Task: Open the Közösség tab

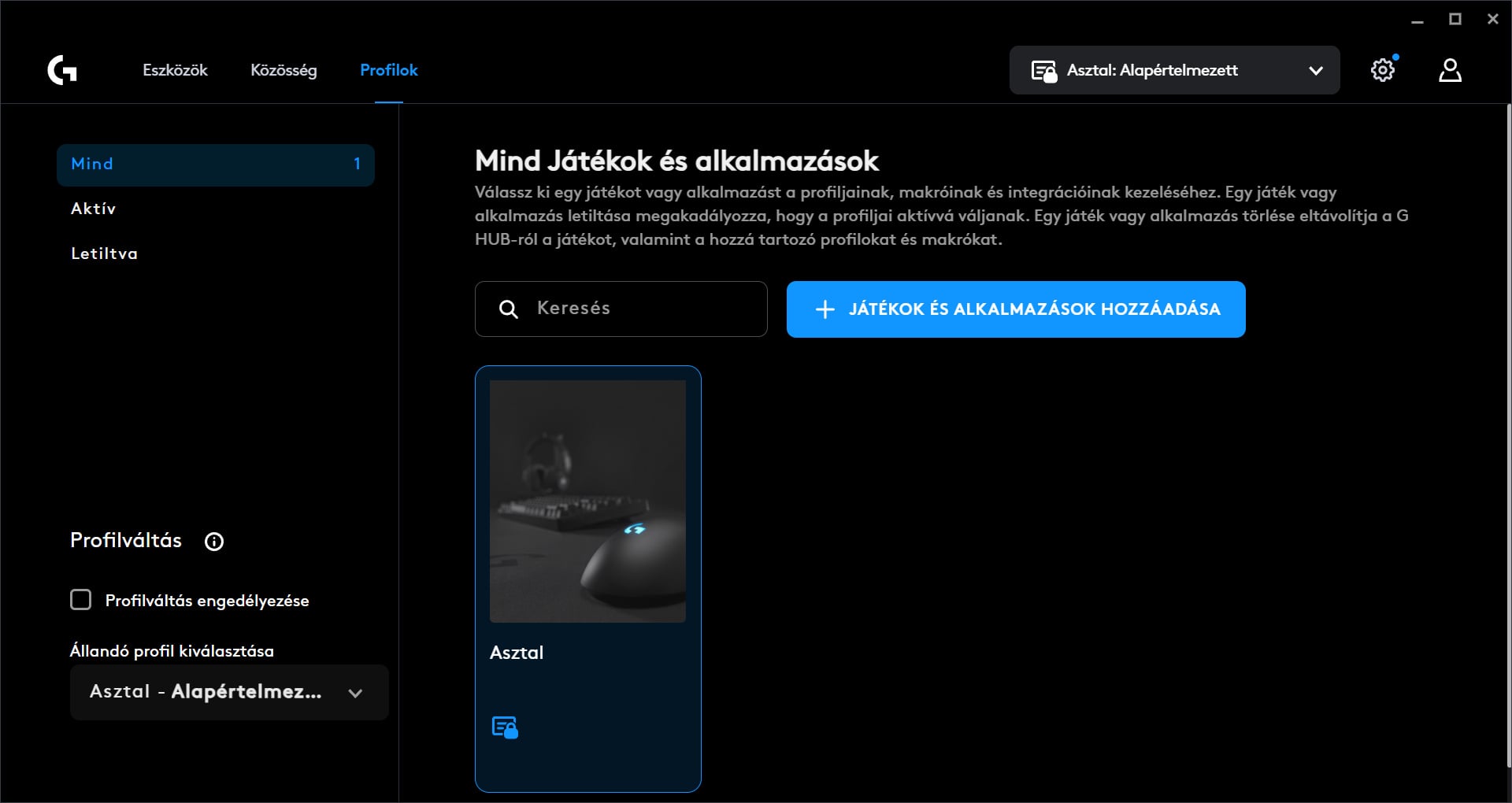Action: click(x=283, y=70)
